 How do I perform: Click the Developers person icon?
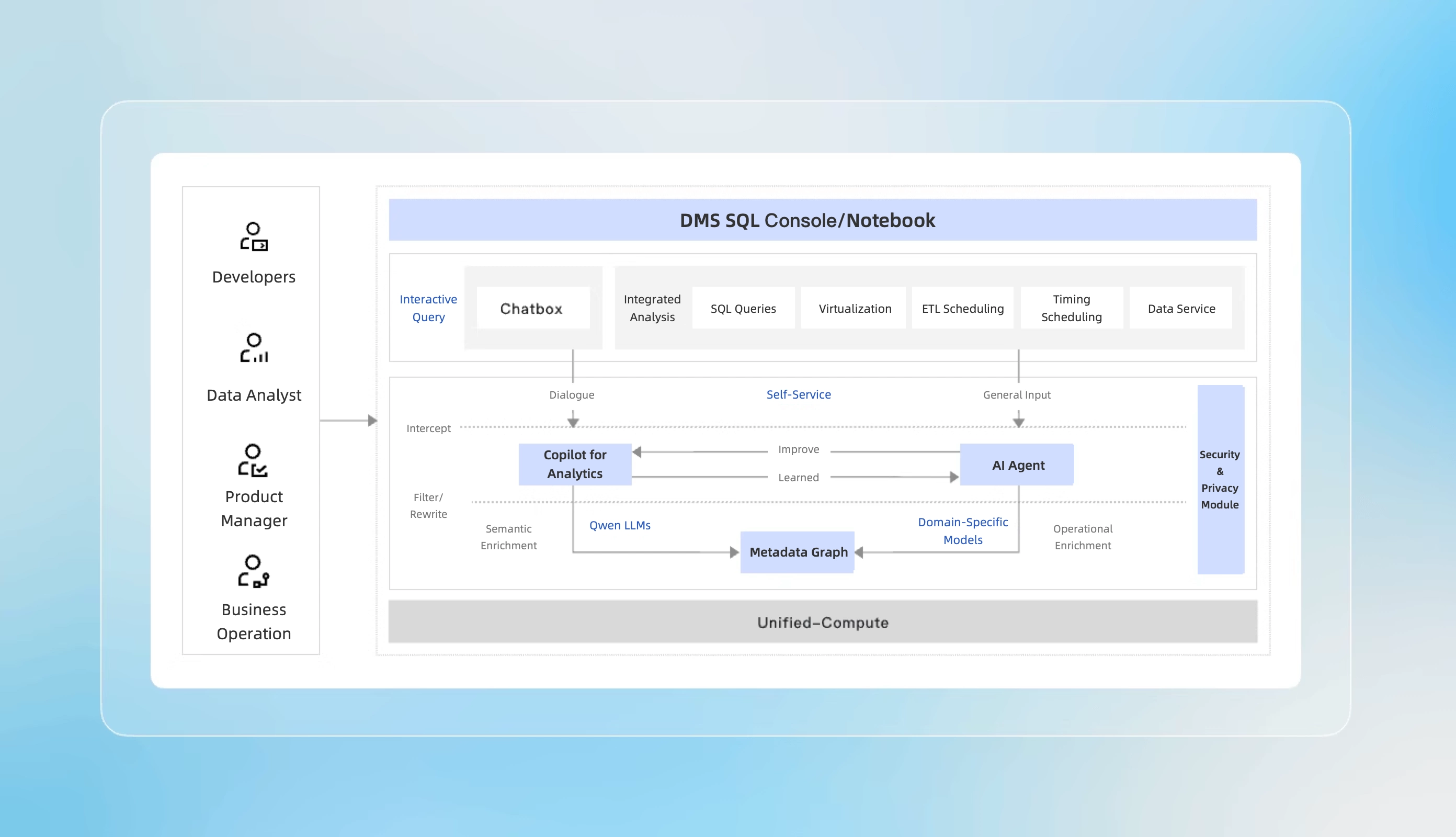tap(254, 236)
